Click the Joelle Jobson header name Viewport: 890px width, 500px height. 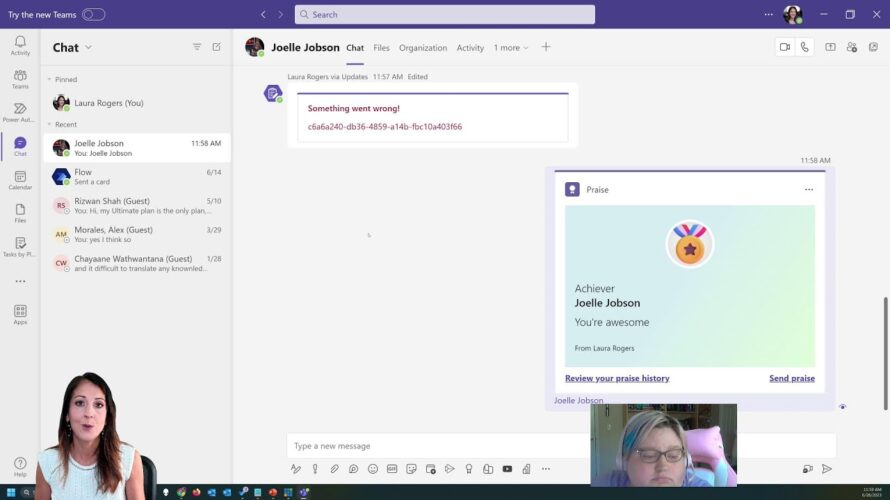coord(305,47)
